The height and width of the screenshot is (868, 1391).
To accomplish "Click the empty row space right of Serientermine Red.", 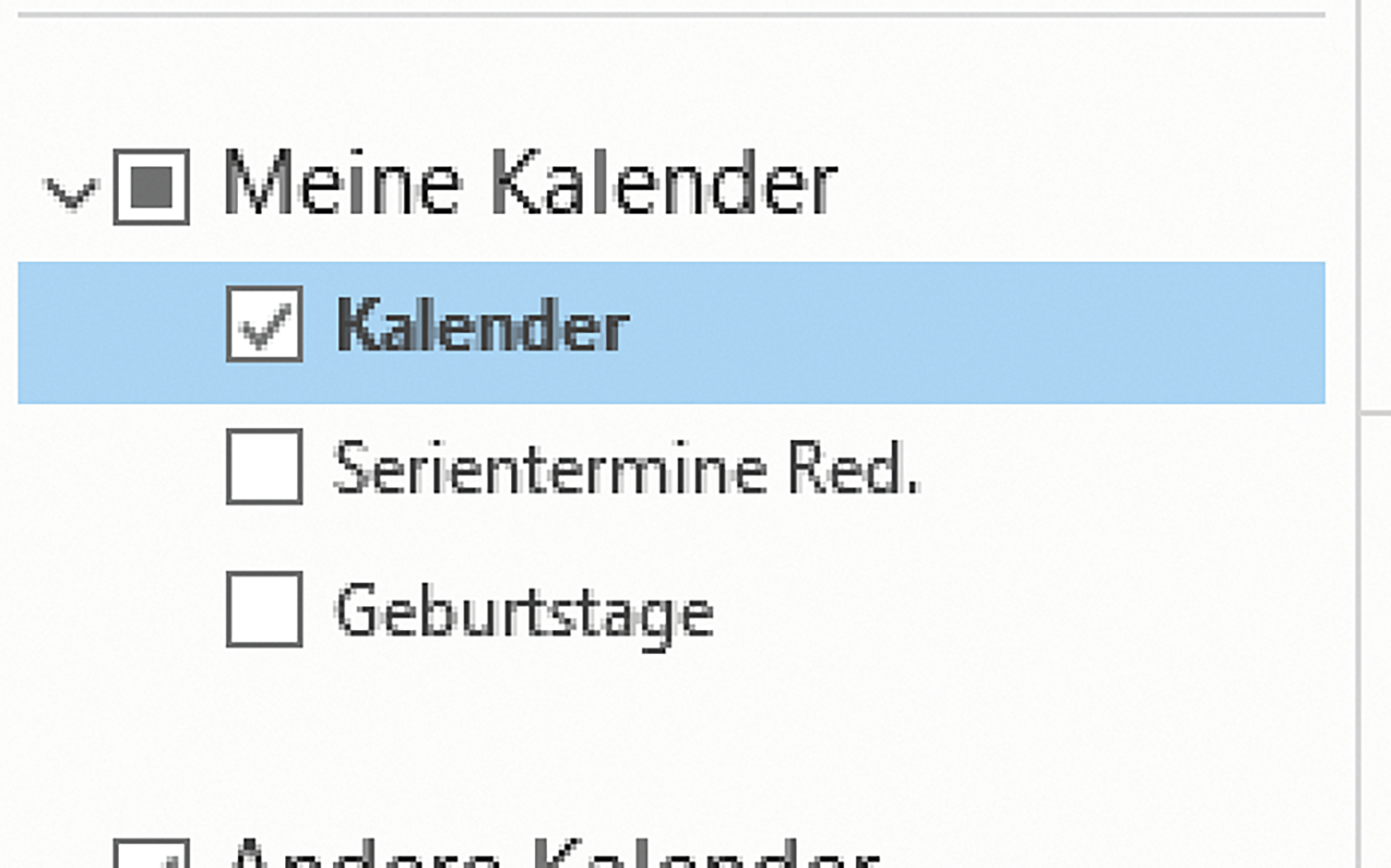I will point(1120,469).
